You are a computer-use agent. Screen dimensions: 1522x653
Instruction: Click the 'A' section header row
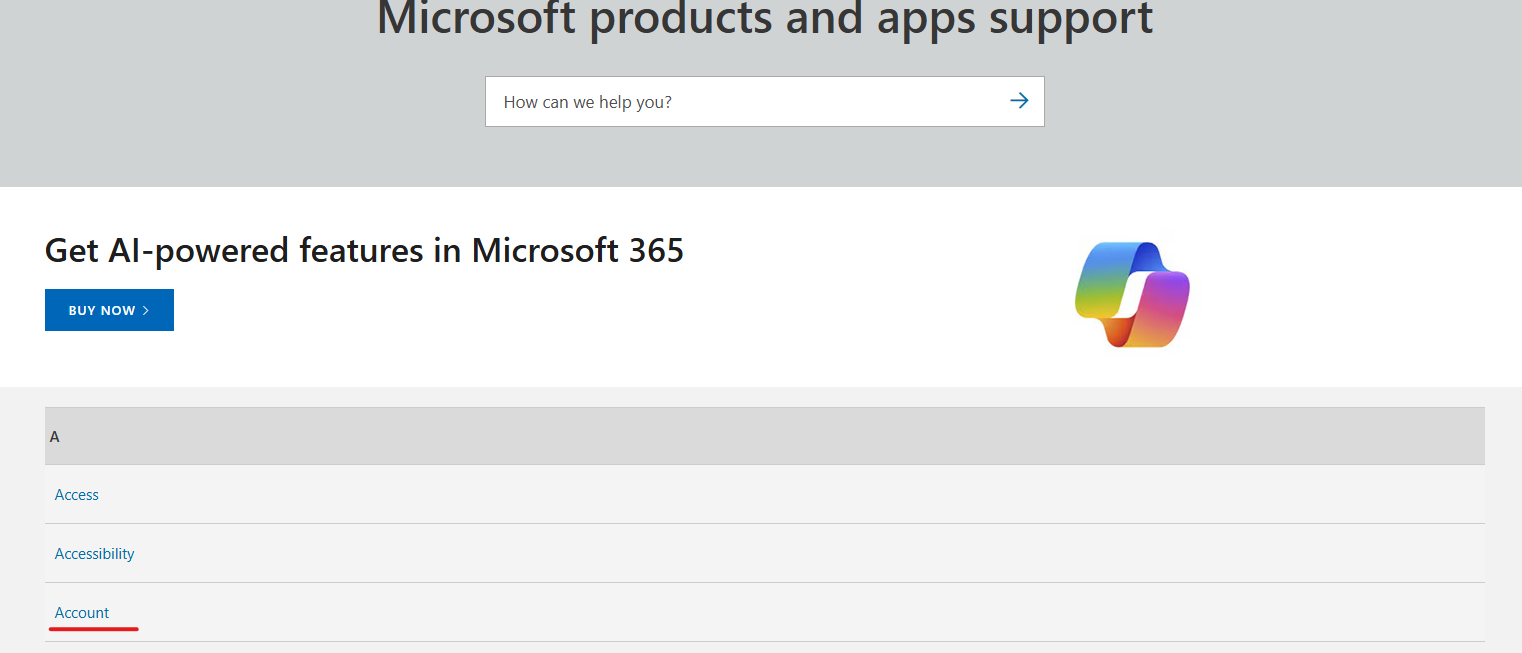pyautogui.click(x=765, y=436)
